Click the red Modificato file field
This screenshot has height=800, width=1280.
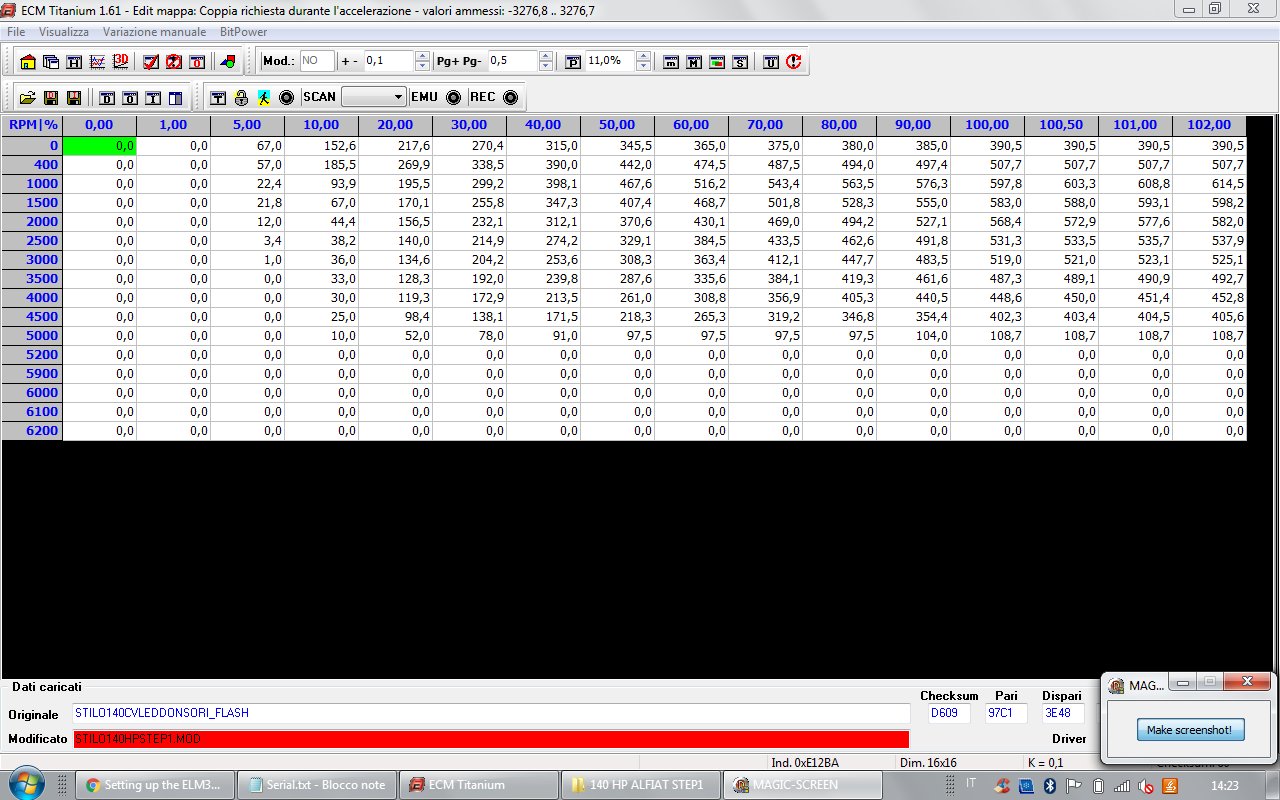coord(490,739)
